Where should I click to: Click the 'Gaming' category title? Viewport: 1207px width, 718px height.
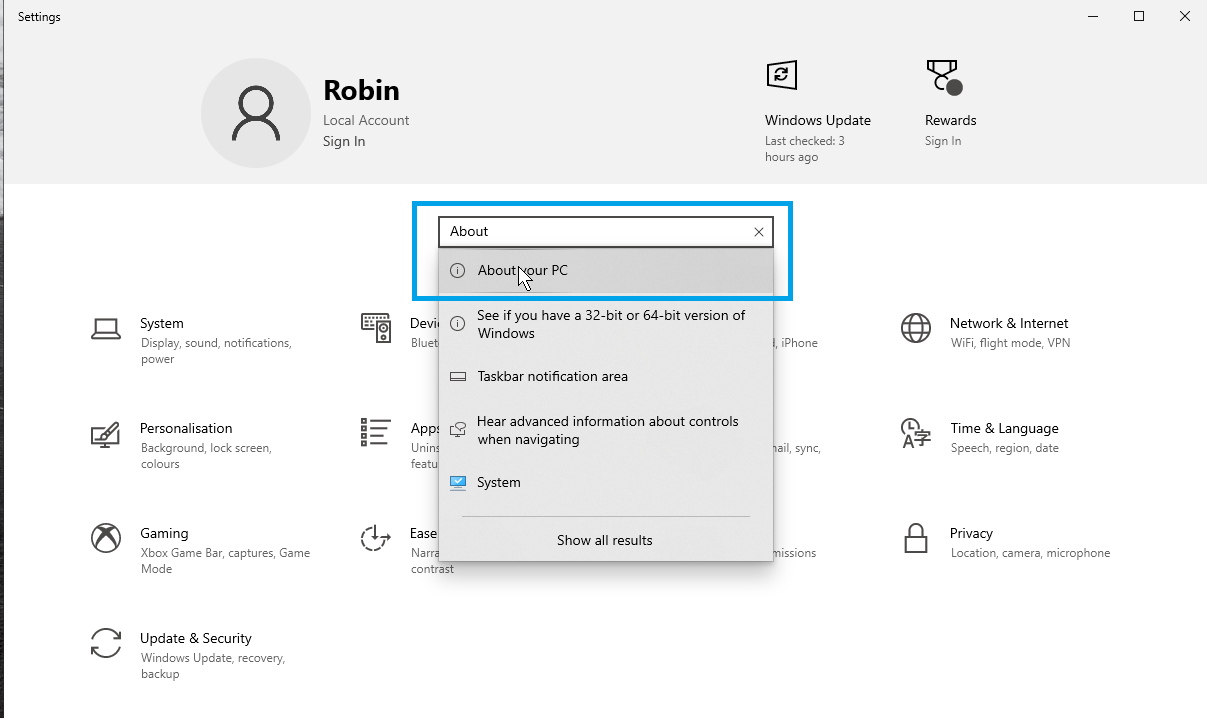click(164, 533)
